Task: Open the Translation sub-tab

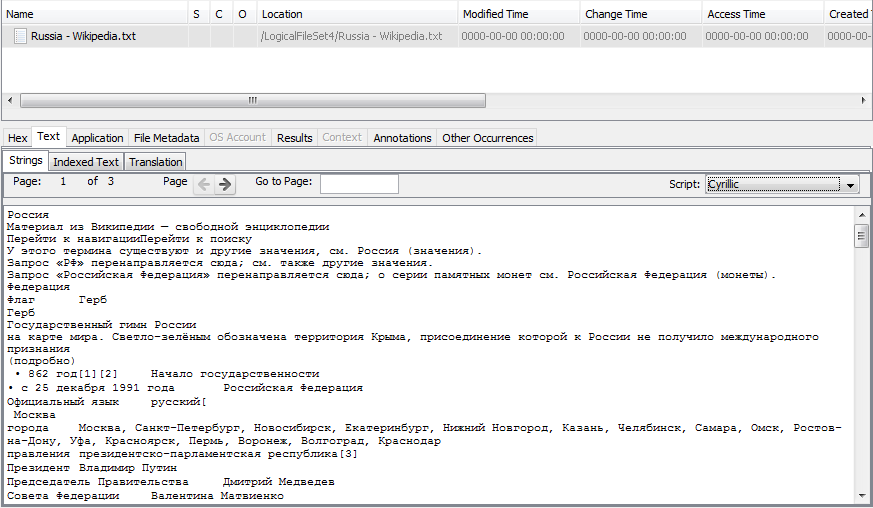Action: [155, 162]
